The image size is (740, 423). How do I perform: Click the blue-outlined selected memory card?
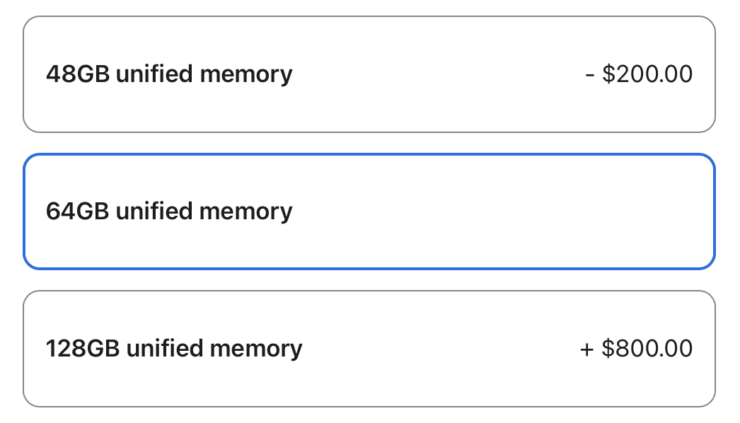(369, 211)
